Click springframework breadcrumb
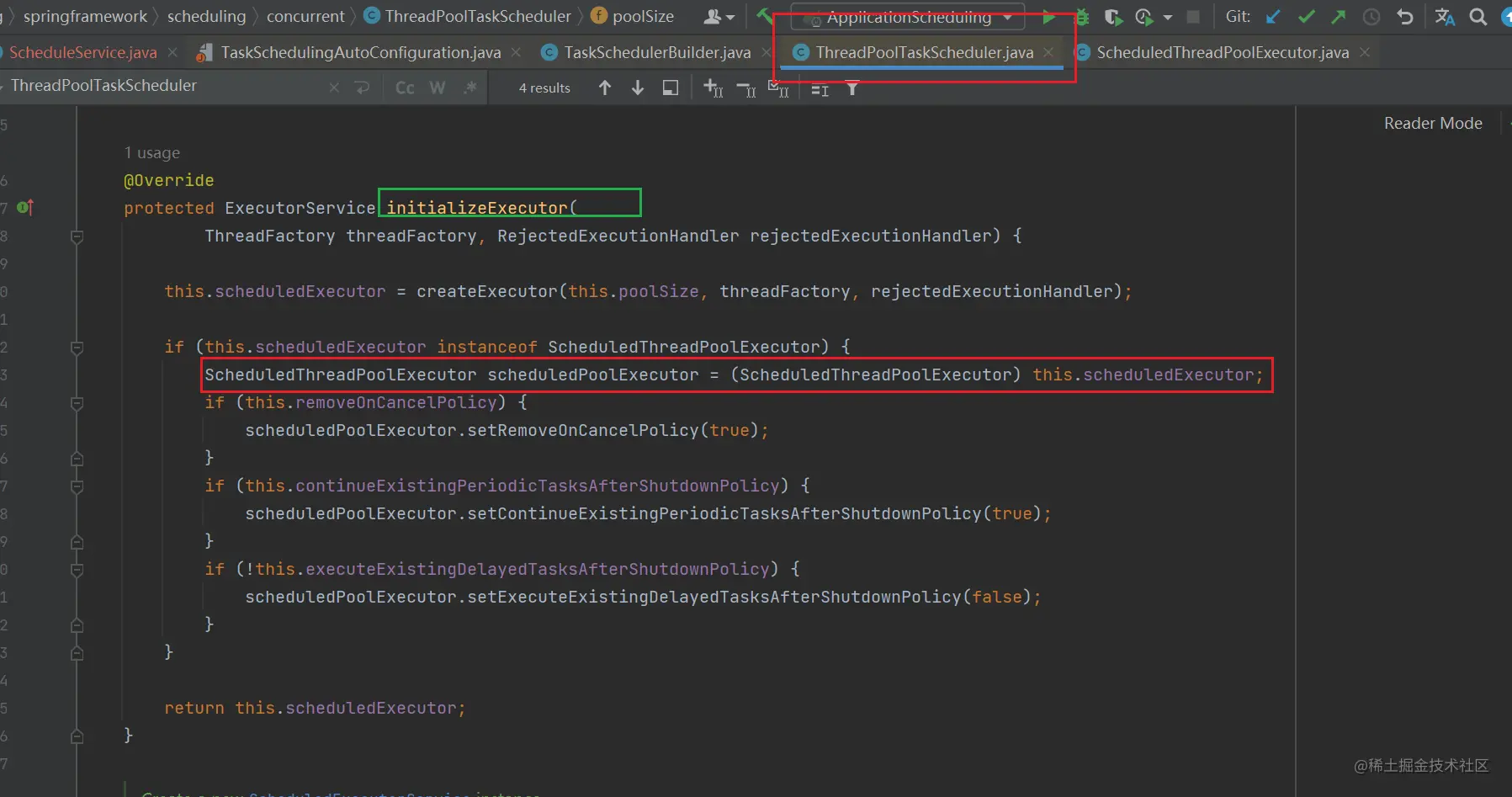The height and width of the screenshot is (797, 1512). (x=85, y=16)
